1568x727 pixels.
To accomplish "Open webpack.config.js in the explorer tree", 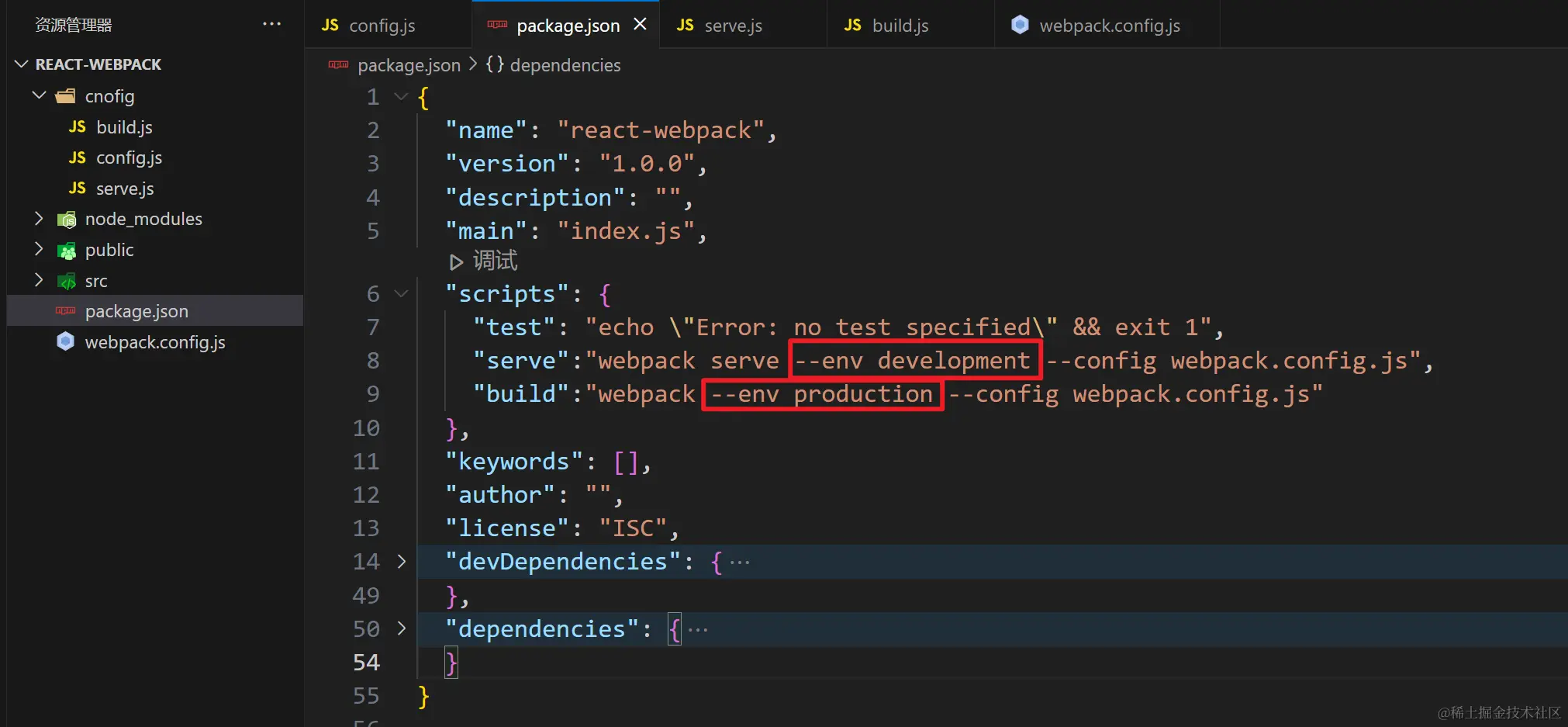I will click(155, 342).
